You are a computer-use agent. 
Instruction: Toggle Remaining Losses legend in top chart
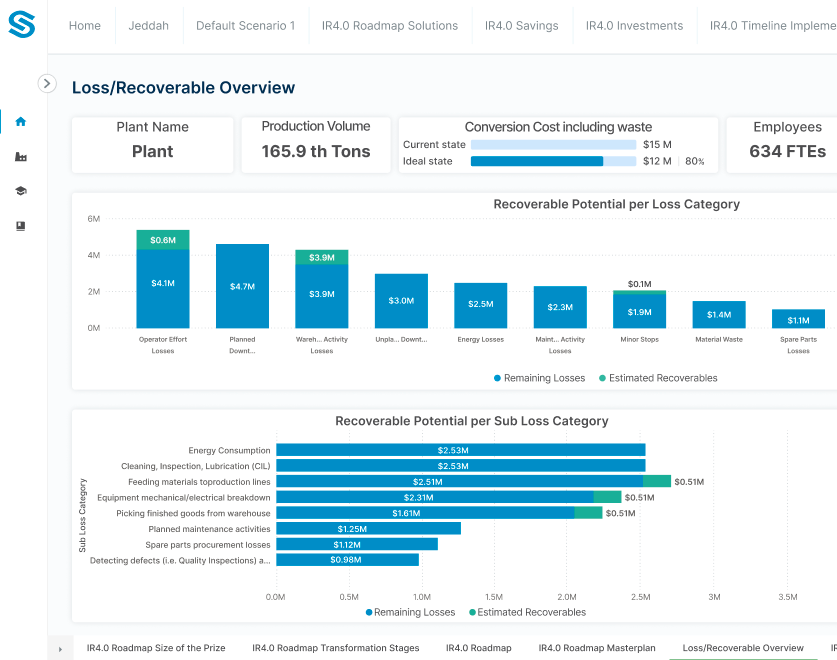tap(540, 378)
